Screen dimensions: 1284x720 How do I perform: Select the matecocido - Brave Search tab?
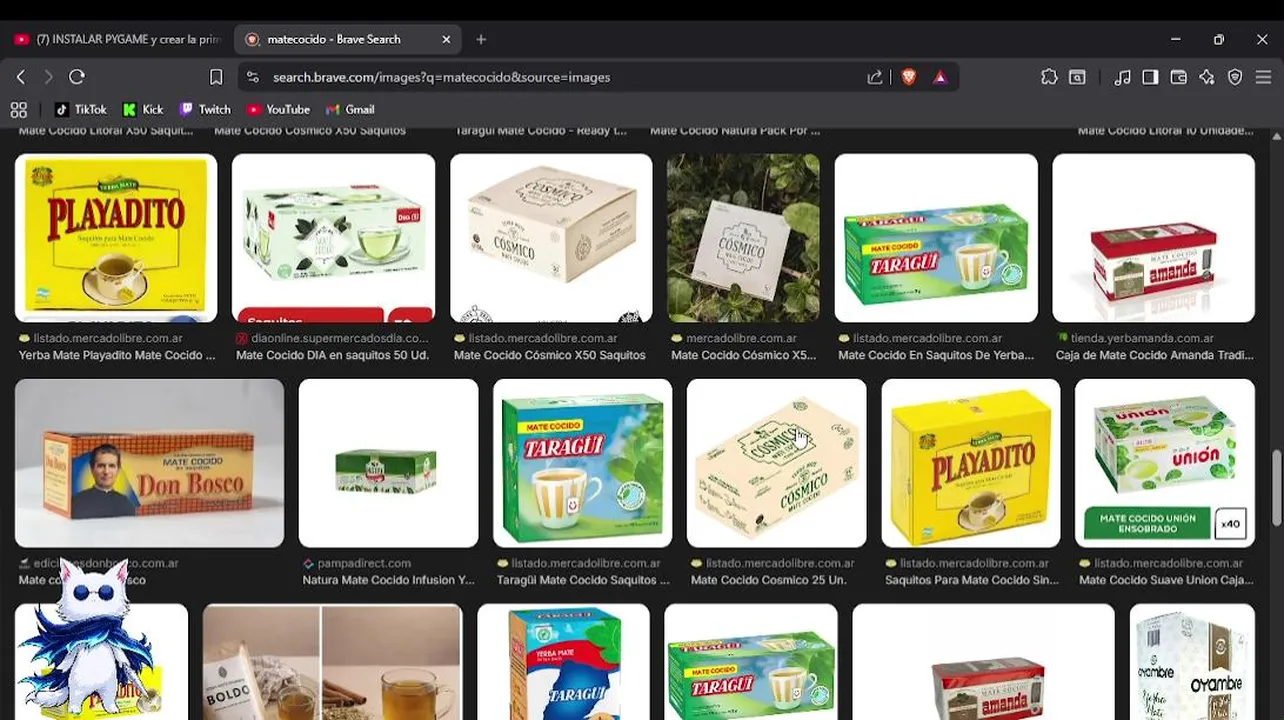348,39
